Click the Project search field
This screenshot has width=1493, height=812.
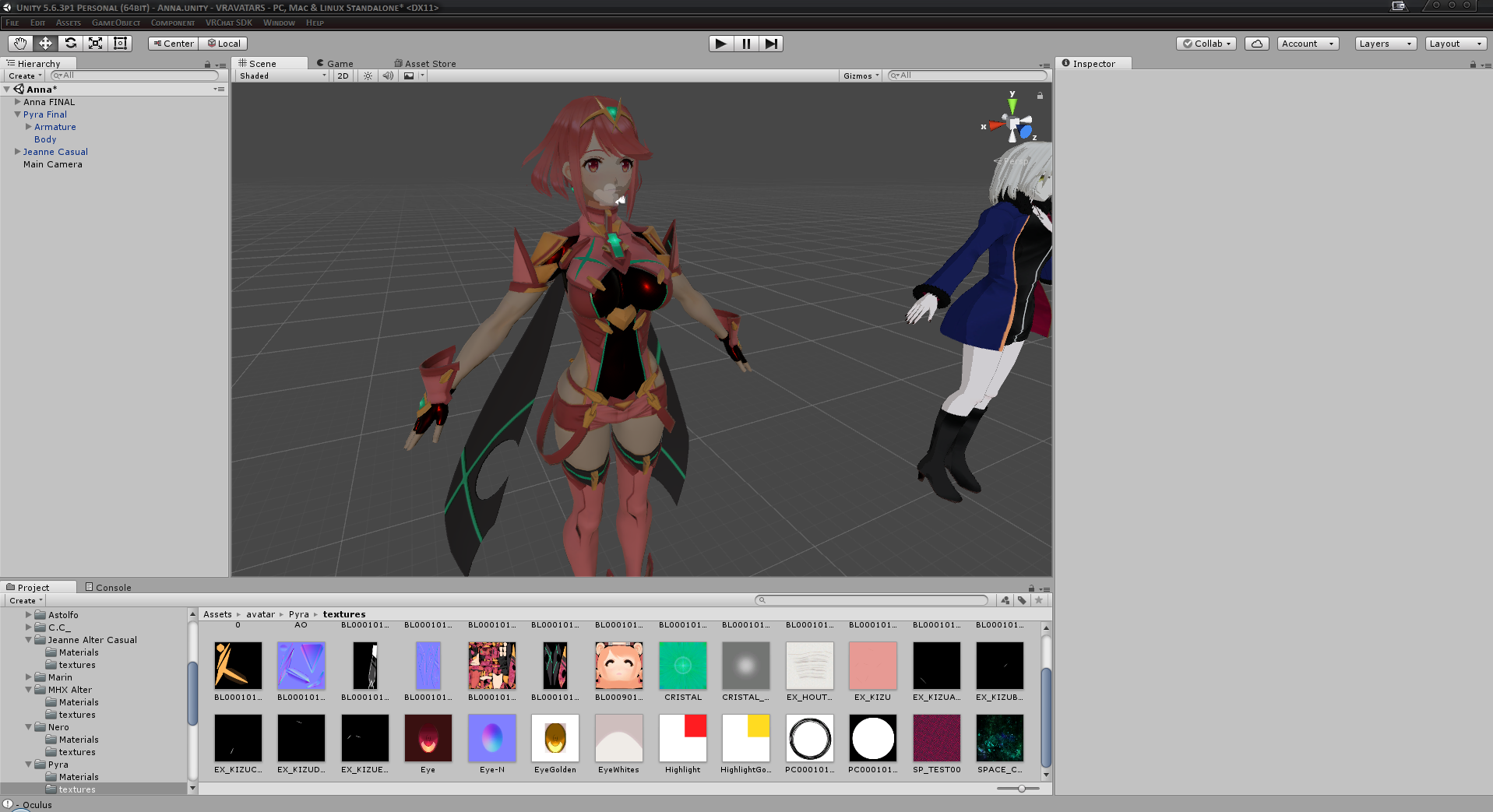[872, 600]
